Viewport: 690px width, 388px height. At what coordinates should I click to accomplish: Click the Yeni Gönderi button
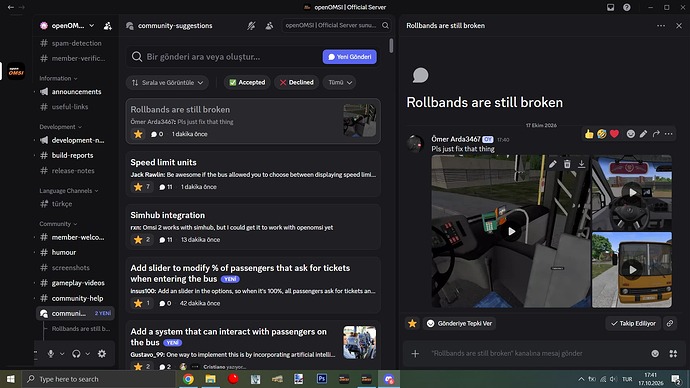pos(349,57)
